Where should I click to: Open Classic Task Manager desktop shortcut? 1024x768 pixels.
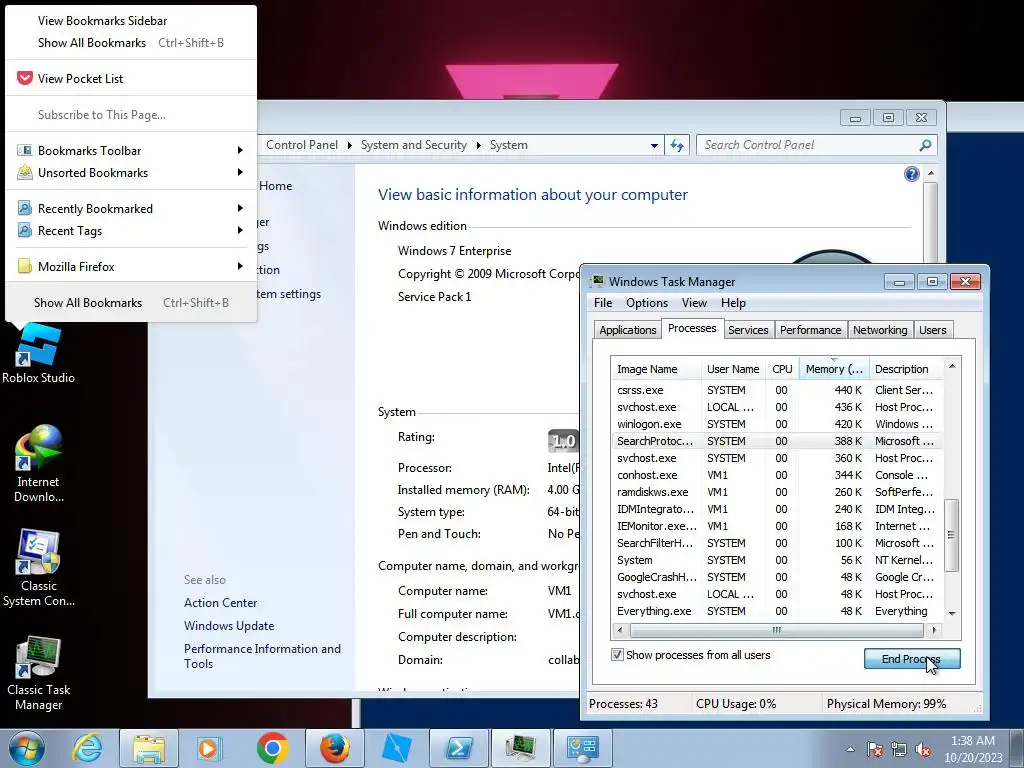38,672
